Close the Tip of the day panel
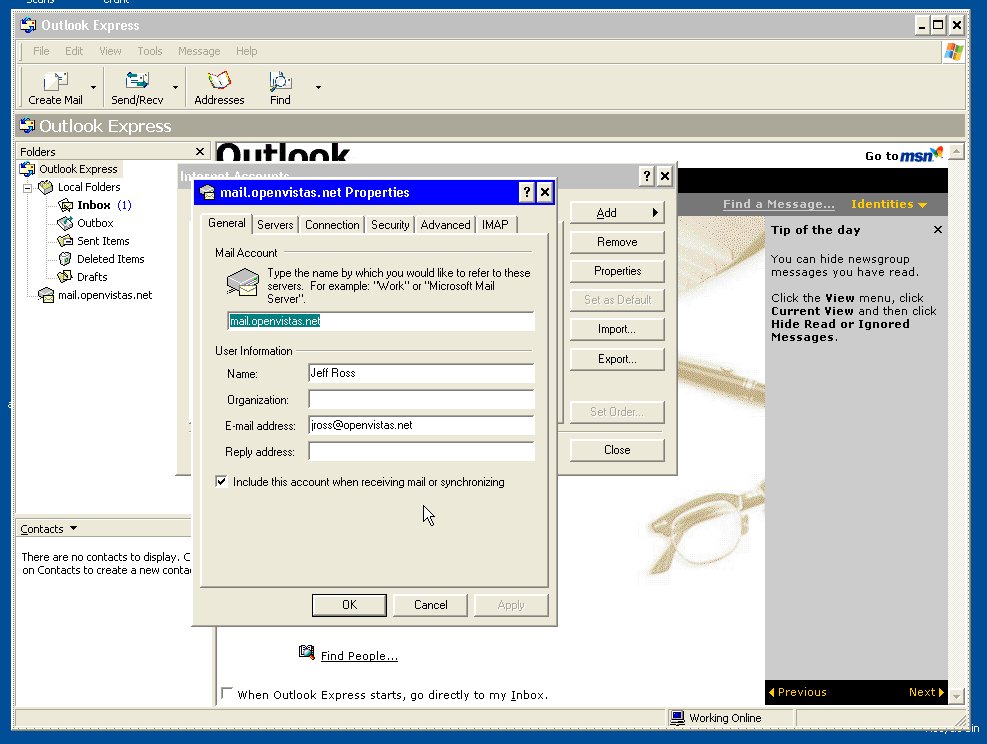The image size is (987, 744). coord(938,230)
